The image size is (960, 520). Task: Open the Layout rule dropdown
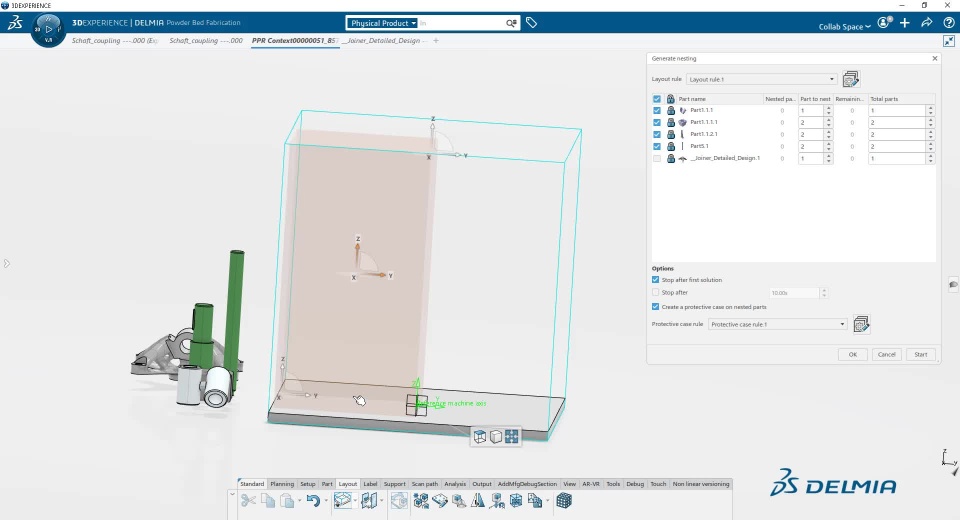tap(761, 79)
